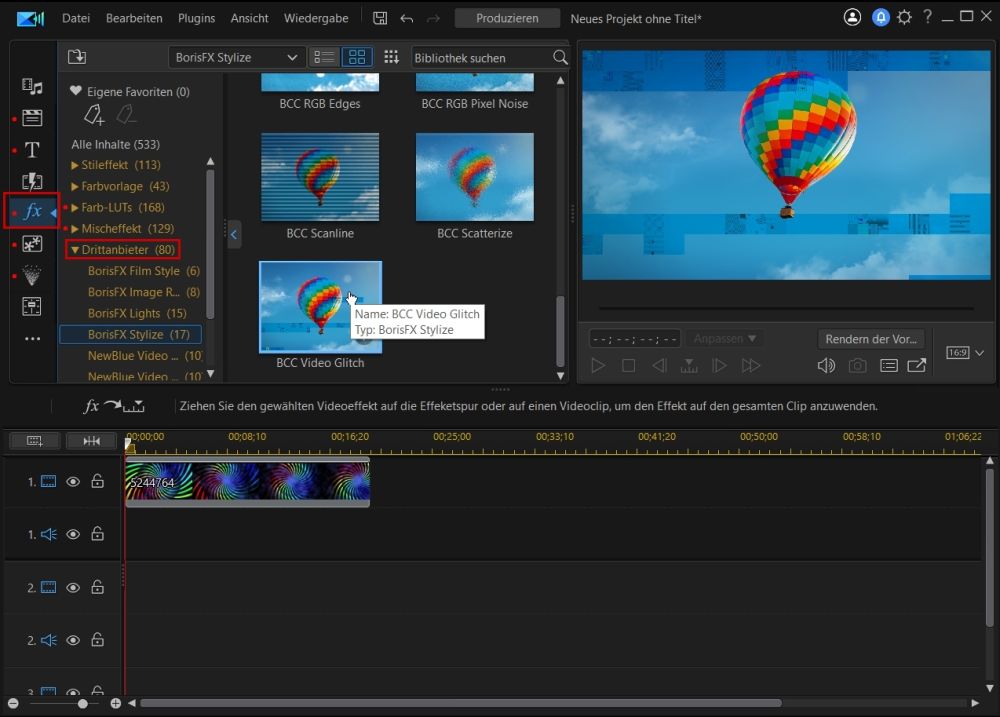Open preferences gear icon
Viewport: 1000px width, 717px height.
904,17
